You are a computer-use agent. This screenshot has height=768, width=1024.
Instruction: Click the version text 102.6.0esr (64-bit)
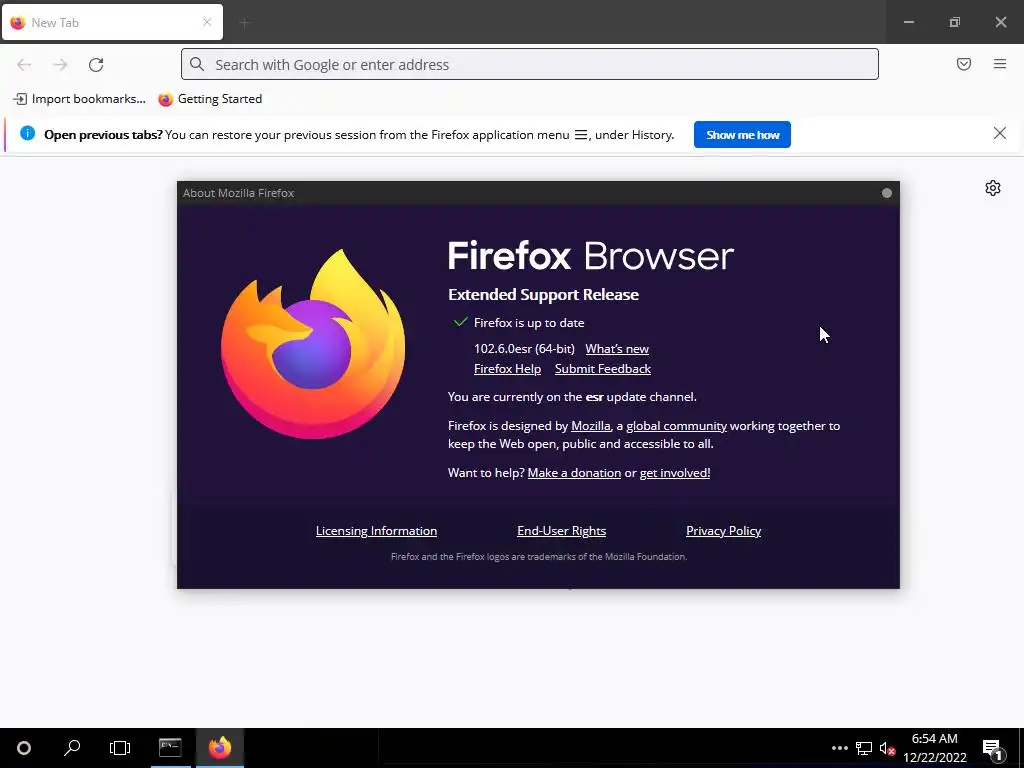[524, 349]
